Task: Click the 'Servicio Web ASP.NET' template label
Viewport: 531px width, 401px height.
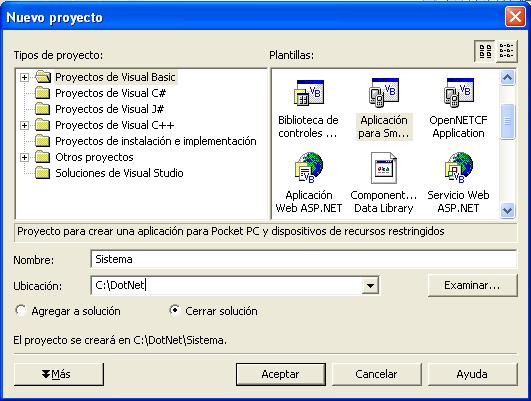Action: (x=459, y=202)
